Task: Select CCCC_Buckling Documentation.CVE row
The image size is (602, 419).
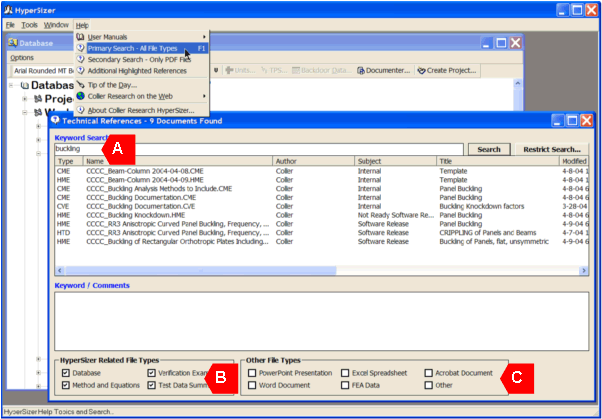Action: [322, 207]
